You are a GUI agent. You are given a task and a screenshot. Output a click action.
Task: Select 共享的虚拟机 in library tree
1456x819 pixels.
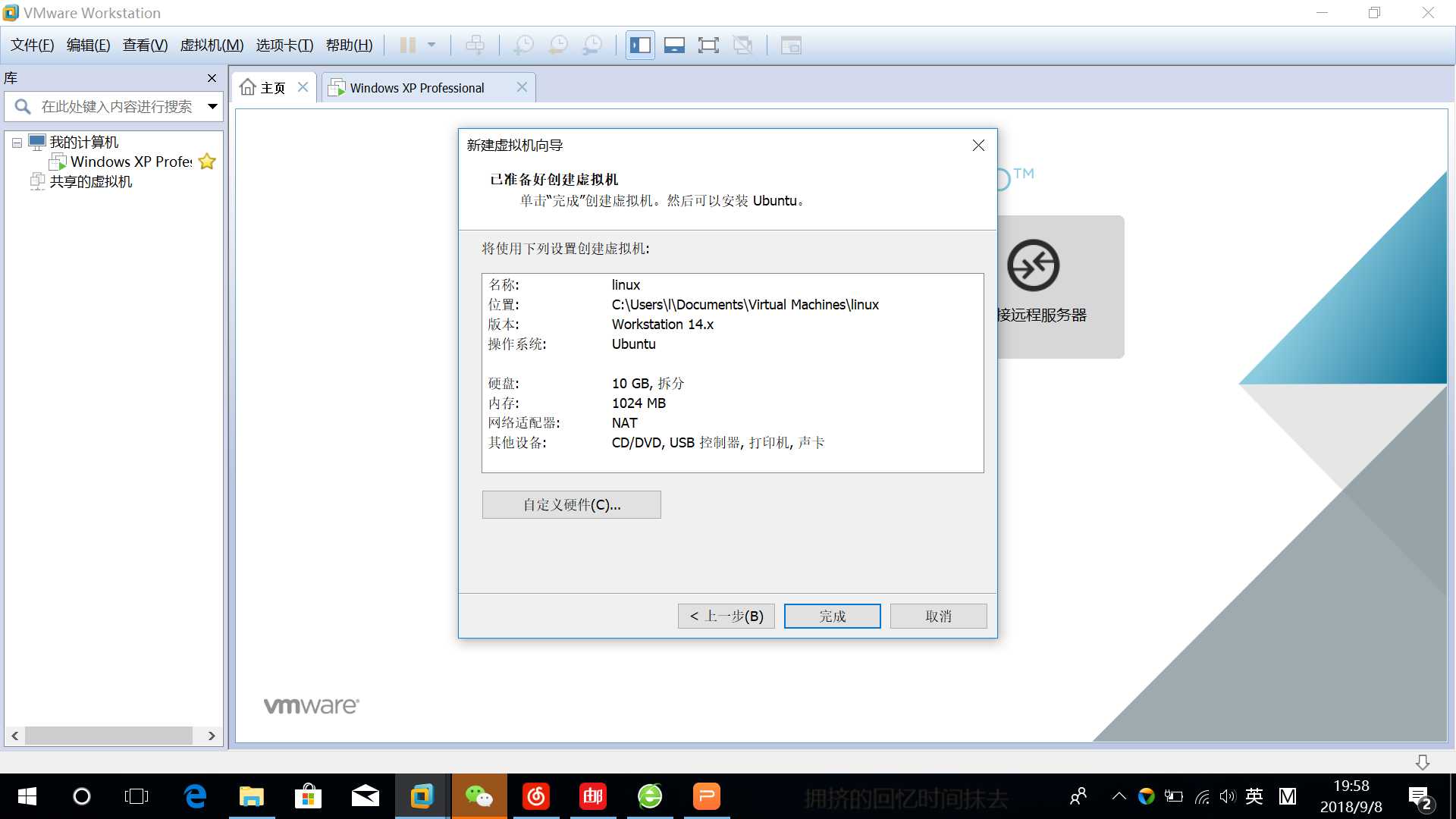point(91,182)
